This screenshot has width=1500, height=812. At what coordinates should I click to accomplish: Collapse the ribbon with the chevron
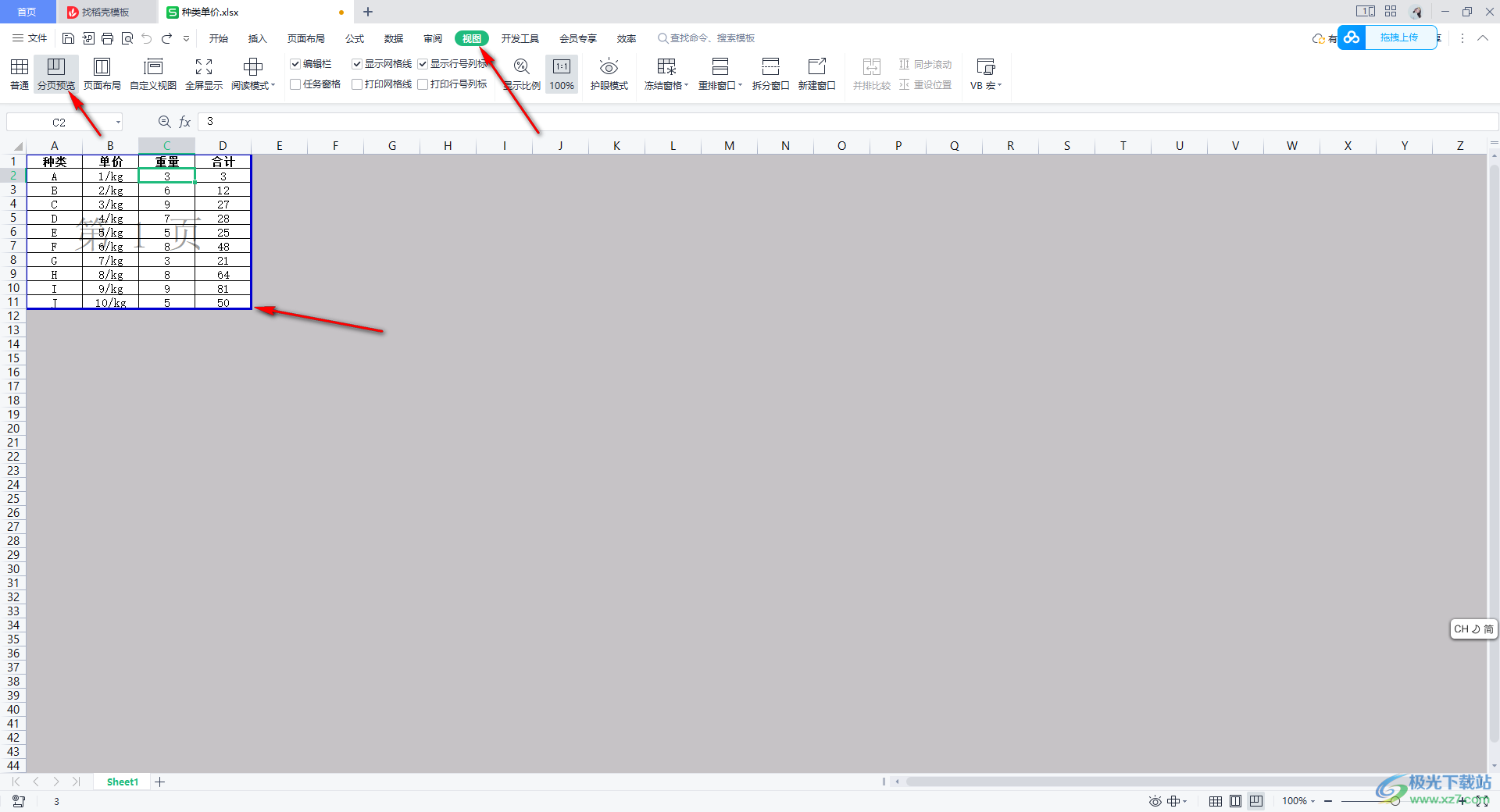pos(1482,38)
